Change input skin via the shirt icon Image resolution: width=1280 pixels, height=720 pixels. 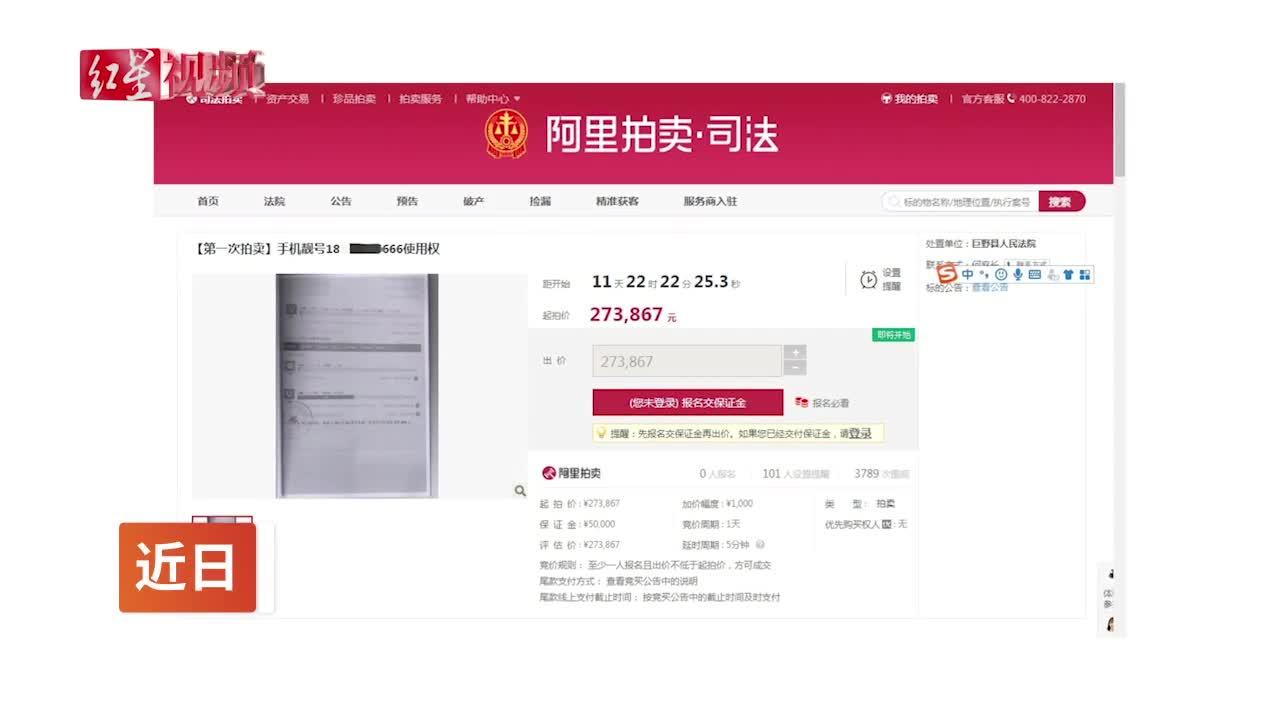coord(1069,273)
